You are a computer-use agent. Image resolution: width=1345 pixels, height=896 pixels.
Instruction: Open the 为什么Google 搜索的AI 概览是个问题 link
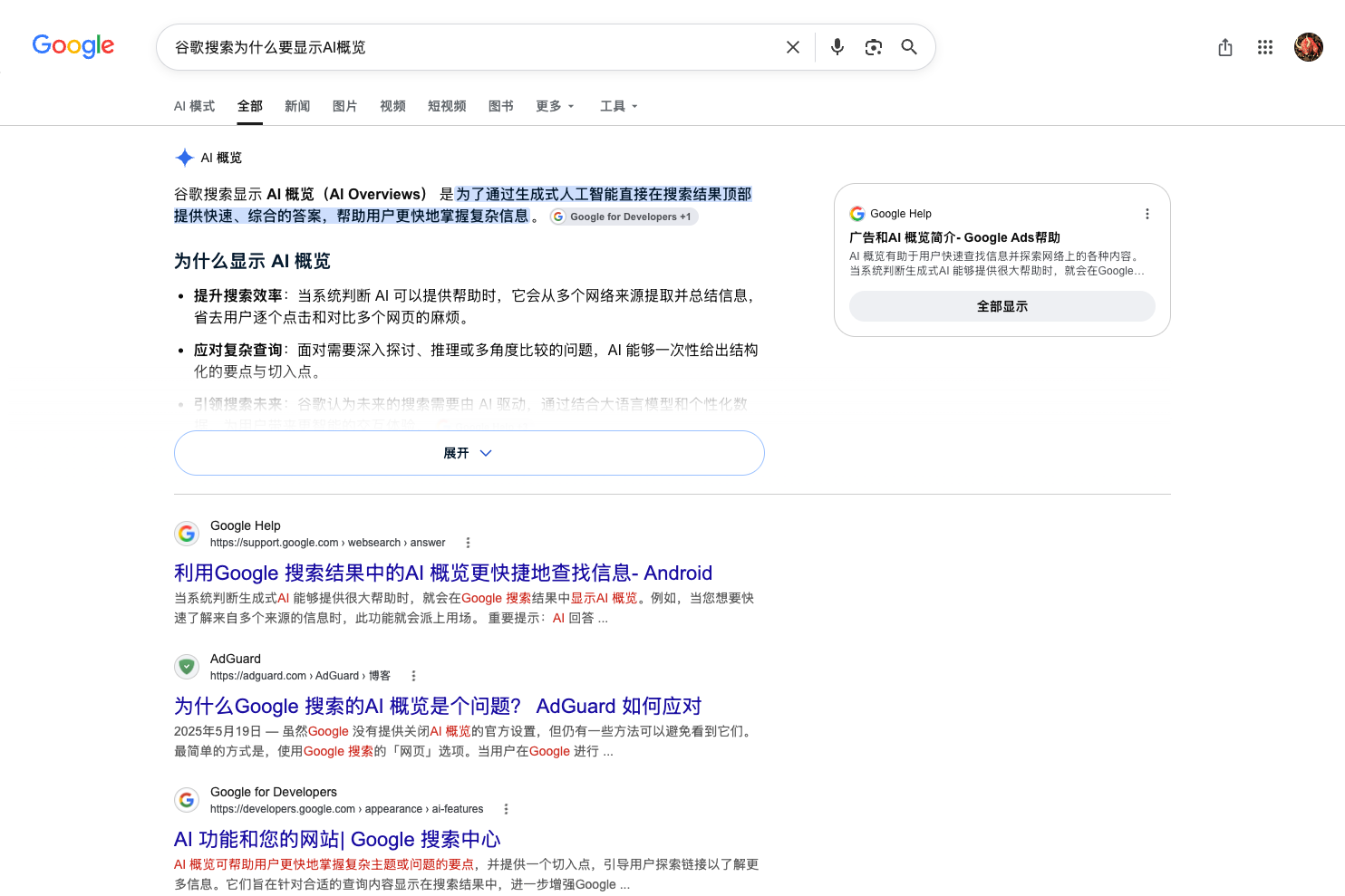tap(438, 706)
